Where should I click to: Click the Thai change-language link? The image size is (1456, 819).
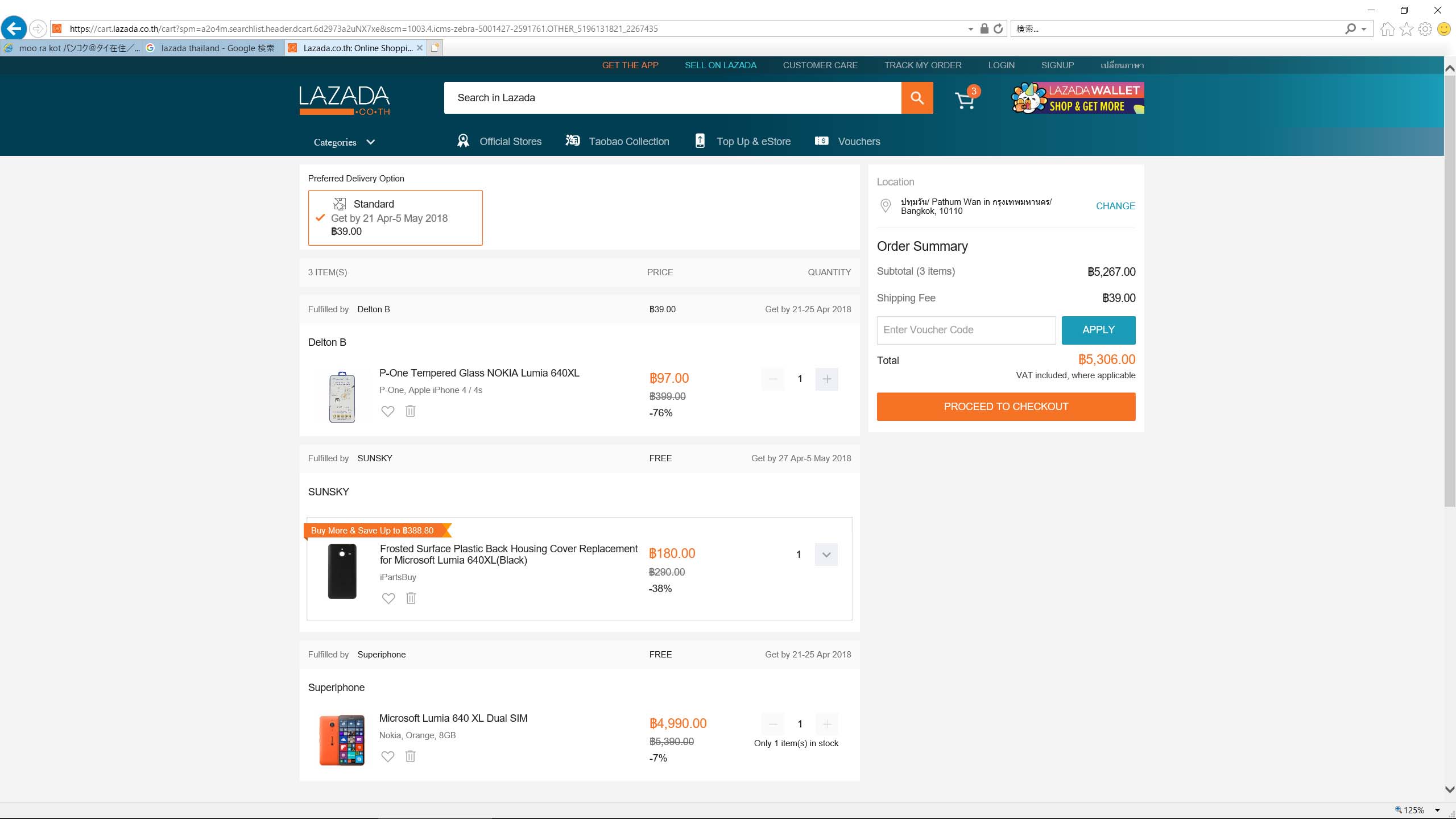tap(1122, 65)
